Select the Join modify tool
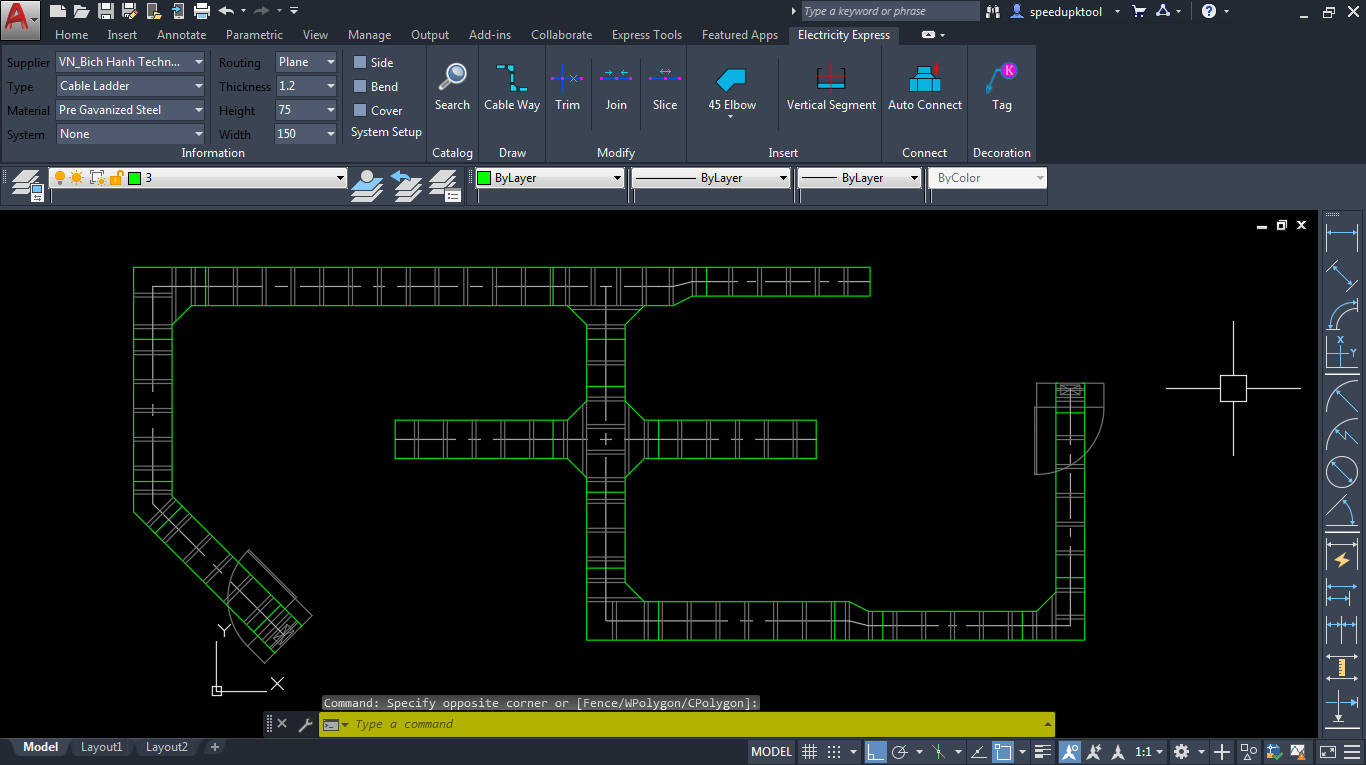 click(x=616, y=87)
